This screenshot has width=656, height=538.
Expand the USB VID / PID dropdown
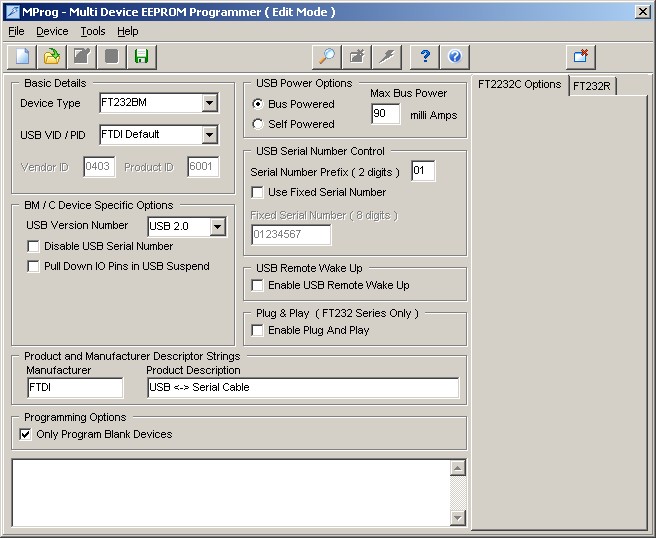209,134
